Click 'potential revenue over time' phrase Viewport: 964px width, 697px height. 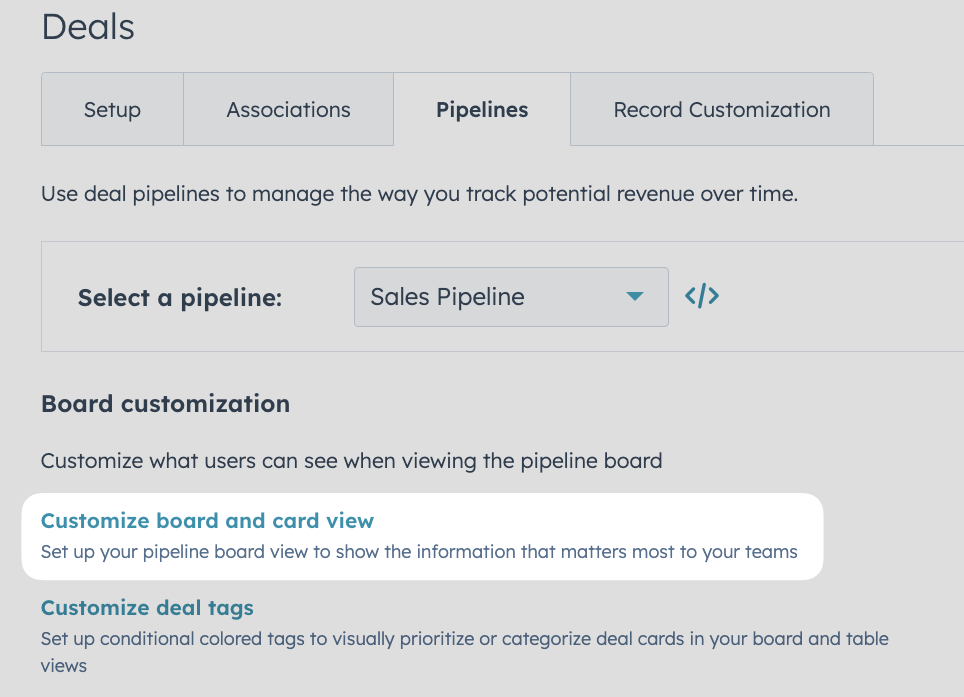(x=660, y=194)
